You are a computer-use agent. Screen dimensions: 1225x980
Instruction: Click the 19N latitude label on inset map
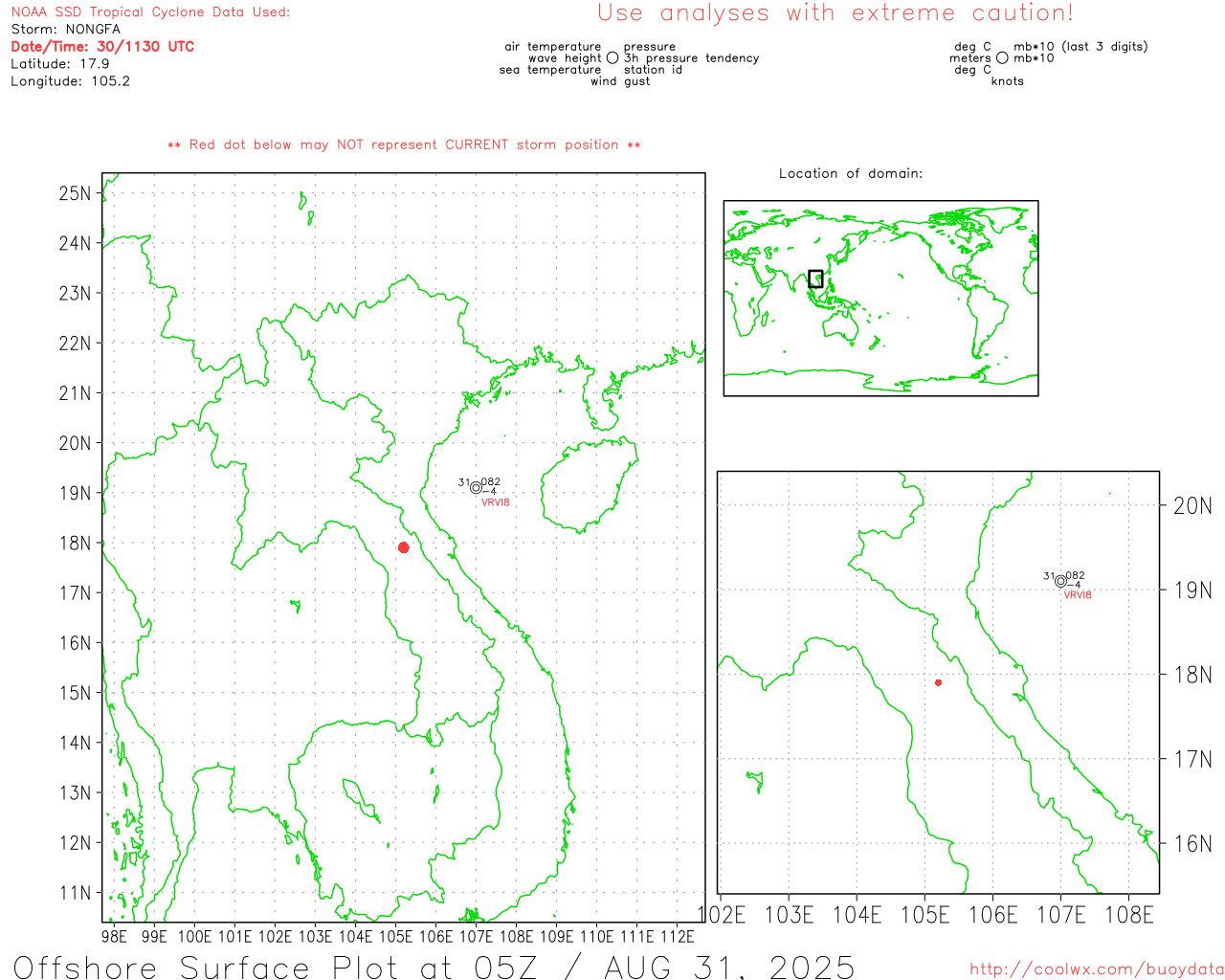point(1192,590)
